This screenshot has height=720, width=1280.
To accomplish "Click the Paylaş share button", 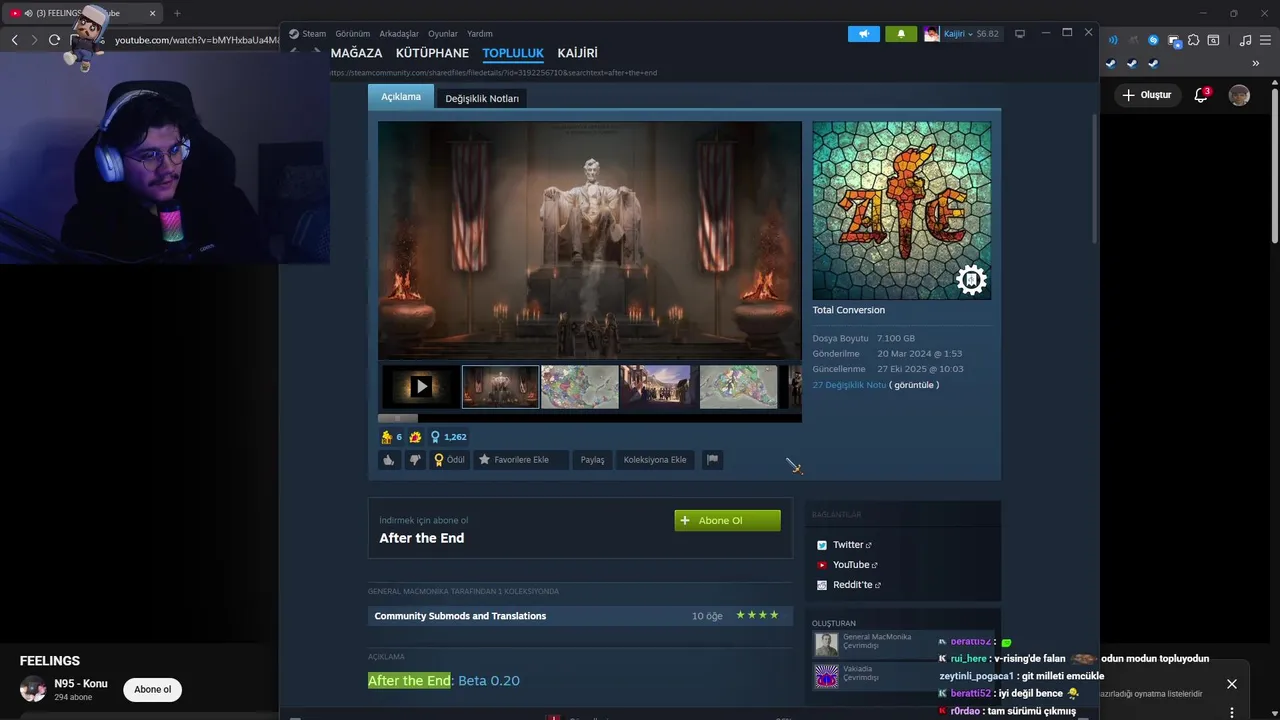I will pos(593,460).
